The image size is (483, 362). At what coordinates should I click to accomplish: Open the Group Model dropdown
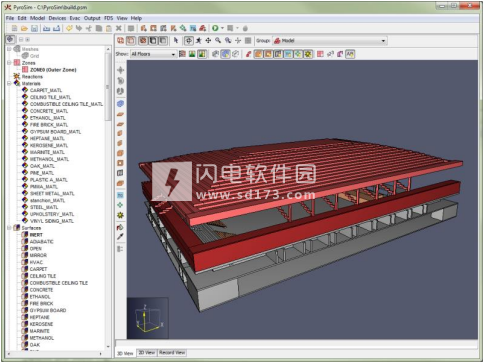(329, 41)
